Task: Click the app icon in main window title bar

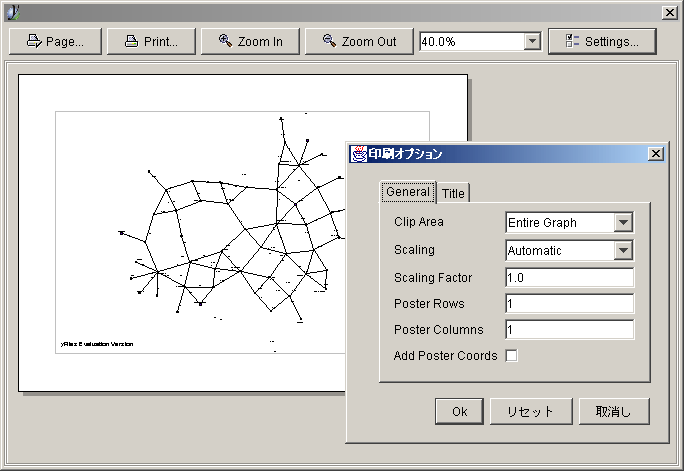Action: coord(12,12)
